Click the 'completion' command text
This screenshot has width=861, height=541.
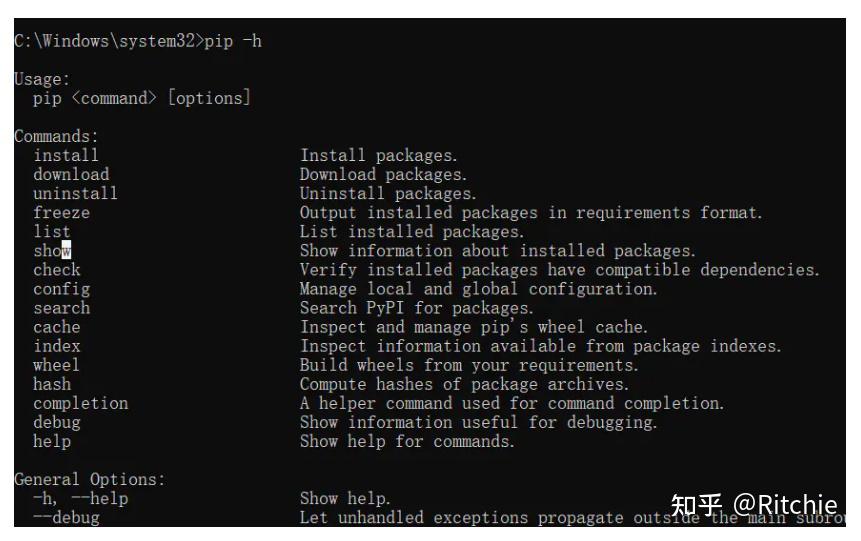(81, 404)
